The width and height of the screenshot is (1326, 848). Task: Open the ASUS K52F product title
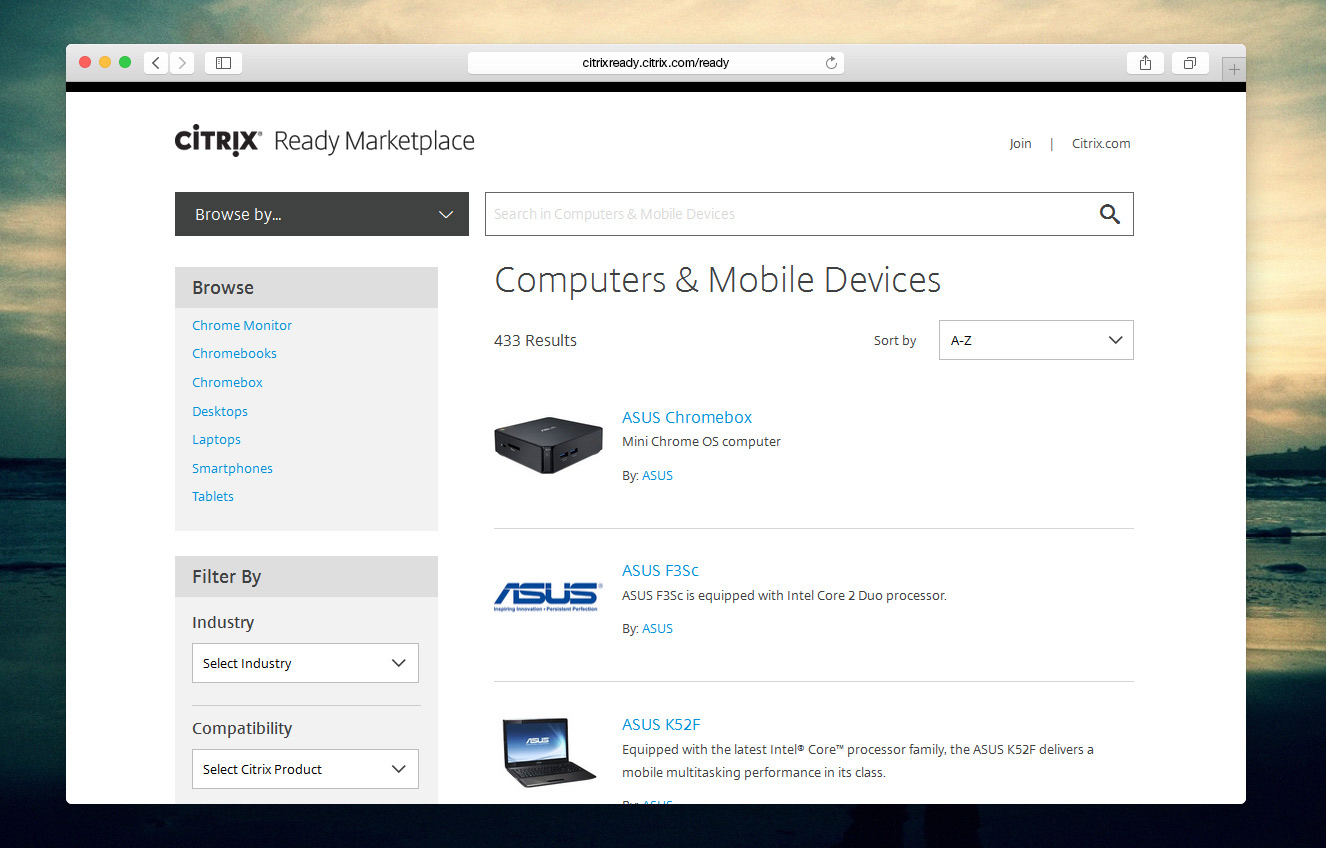pos(661,725)
